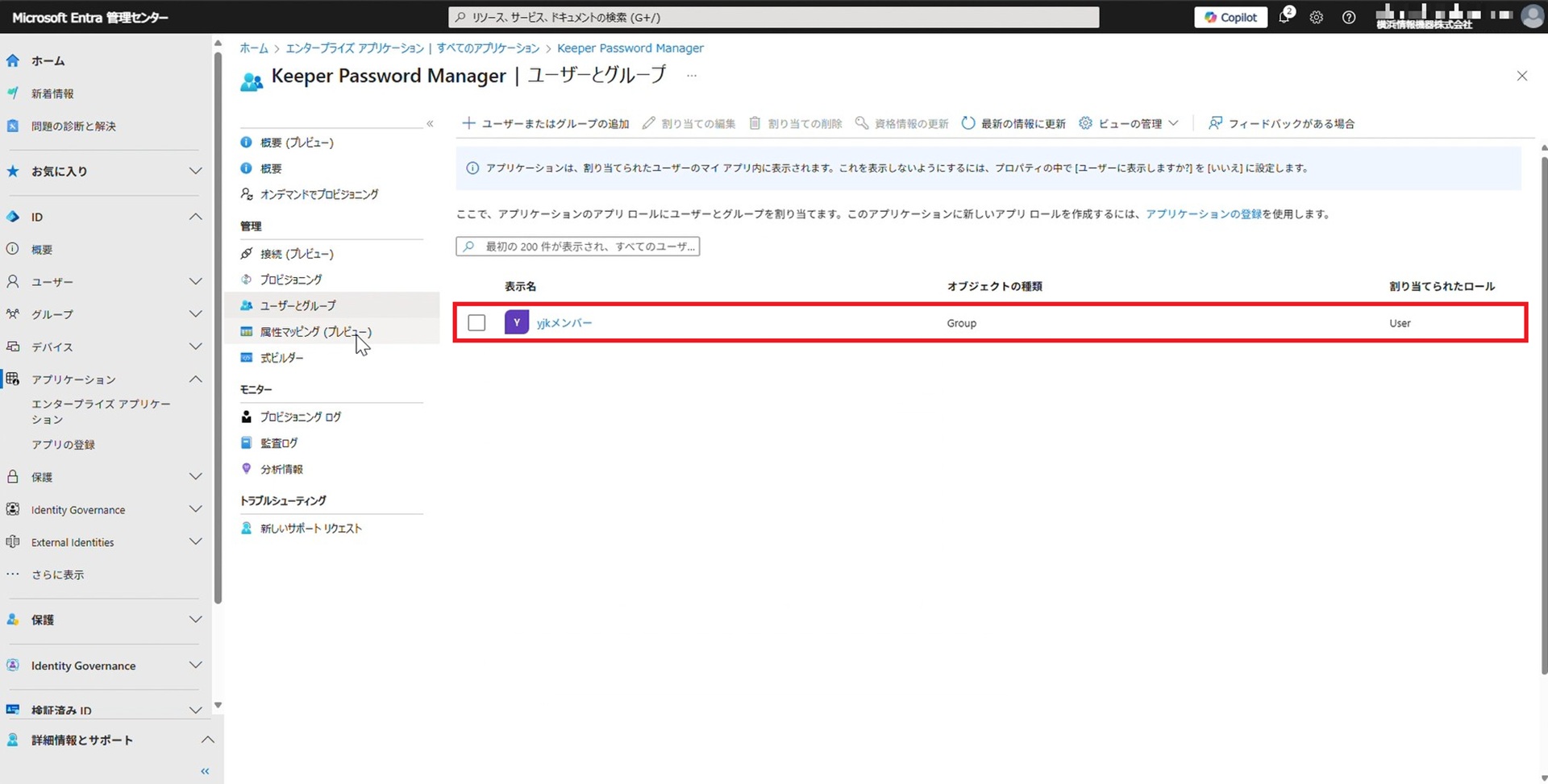Click the help question mark icon

click(x=1348, y=17)
